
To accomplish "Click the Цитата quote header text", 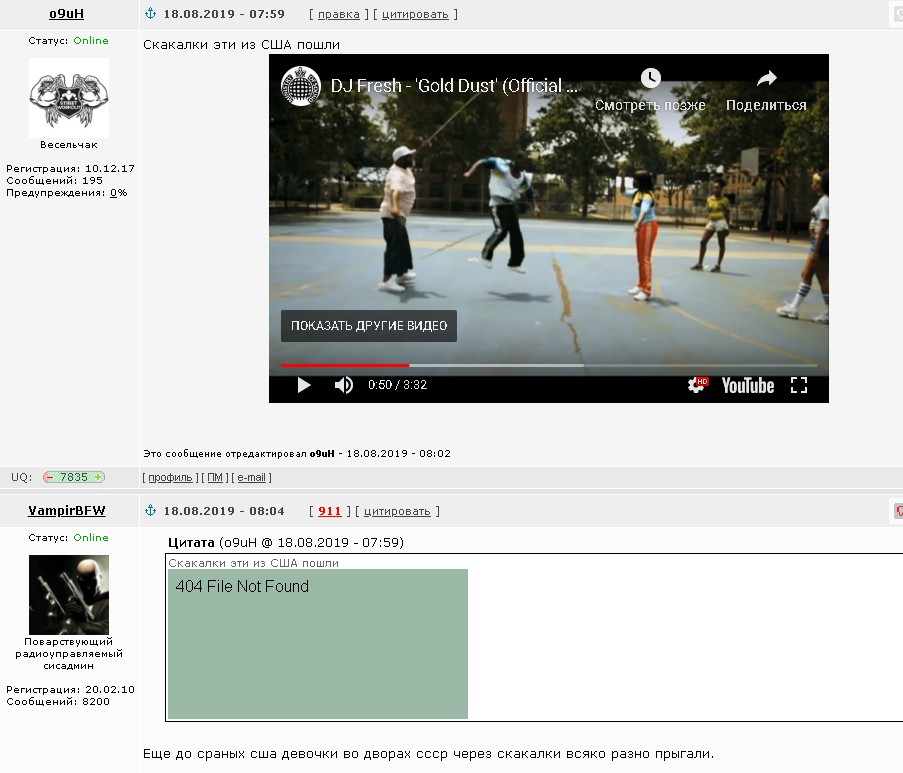I will click(x=191, y=543).
